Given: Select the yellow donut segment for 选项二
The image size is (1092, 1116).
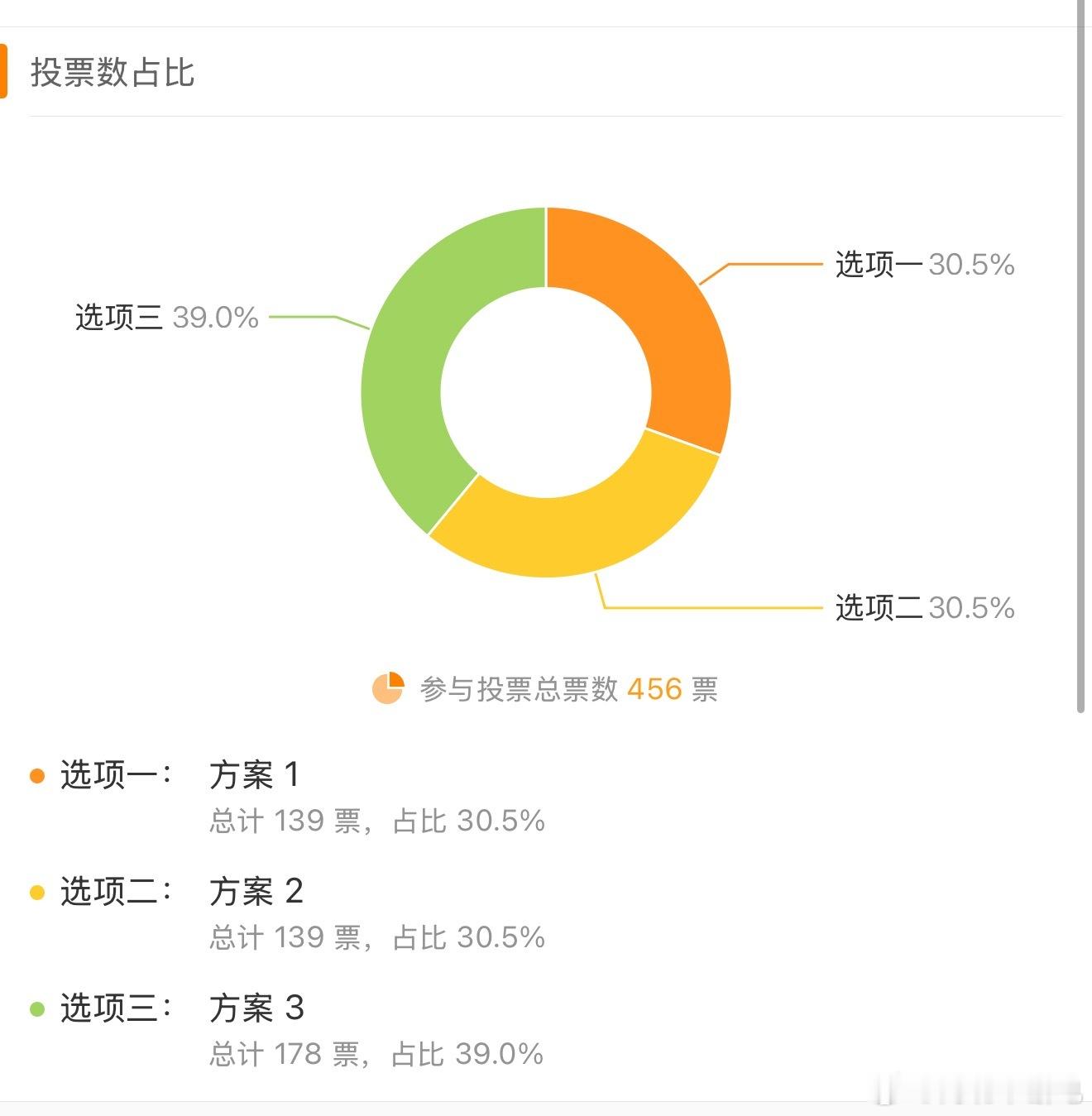Looking at the screenshot, I should click(x=571, y=529).
